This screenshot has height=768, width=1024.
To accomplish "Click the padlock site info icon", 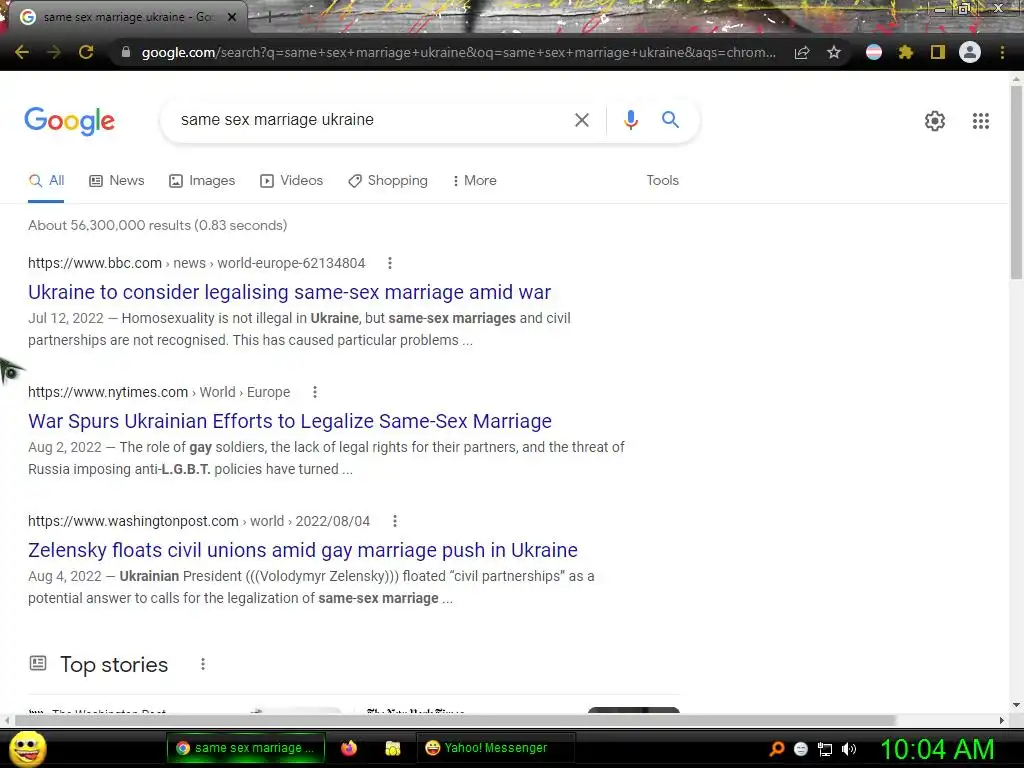I will (x=126, y=52).
